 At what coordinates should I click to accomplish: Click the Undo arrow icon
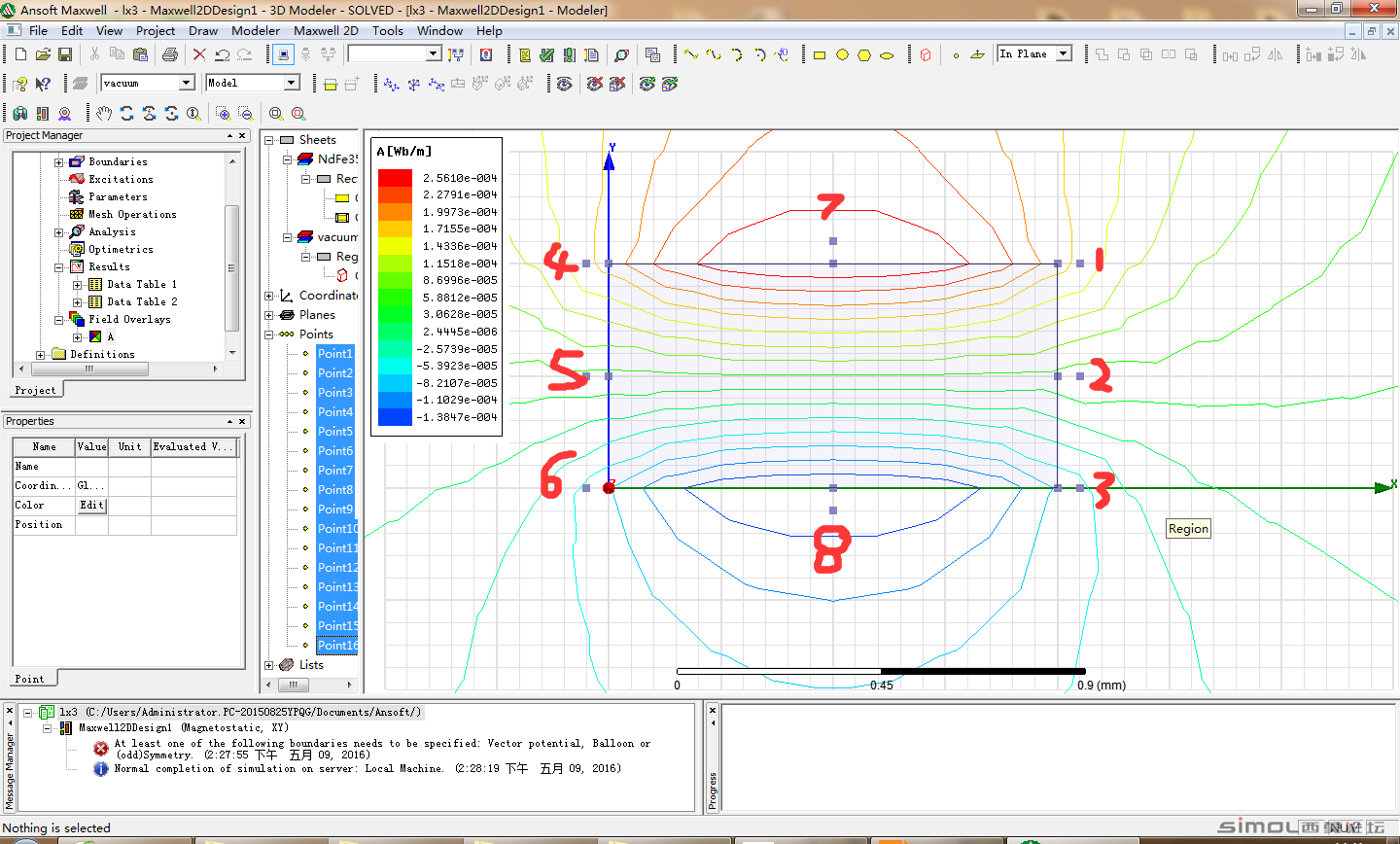[x=222, y=54]
